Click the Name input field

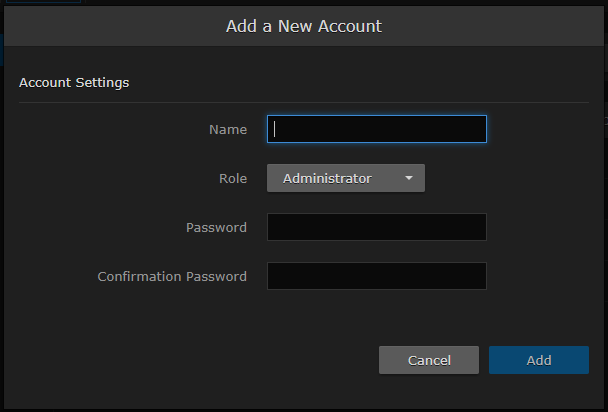pos(376,129)
